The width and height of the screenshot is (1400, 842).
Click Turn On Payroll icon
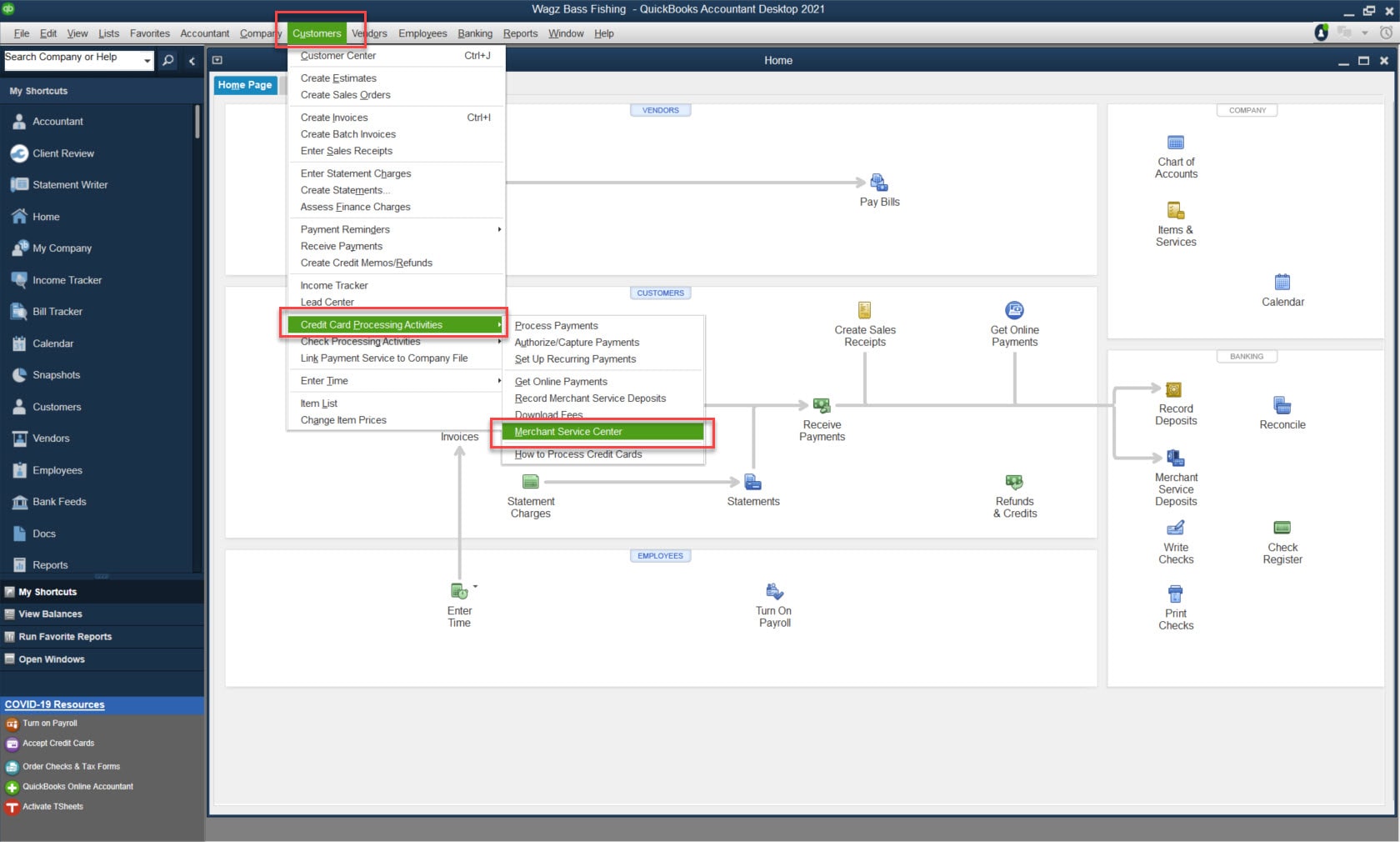[774, 591]
